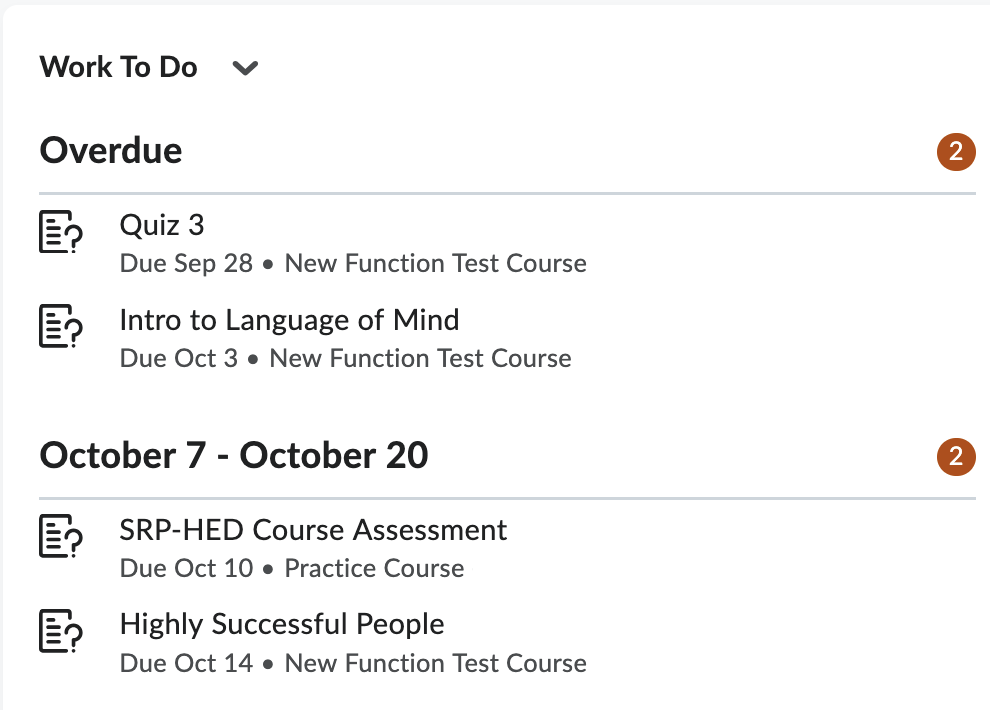Click the SRP-HED Course Assessment quiz icon

point(60,537)
